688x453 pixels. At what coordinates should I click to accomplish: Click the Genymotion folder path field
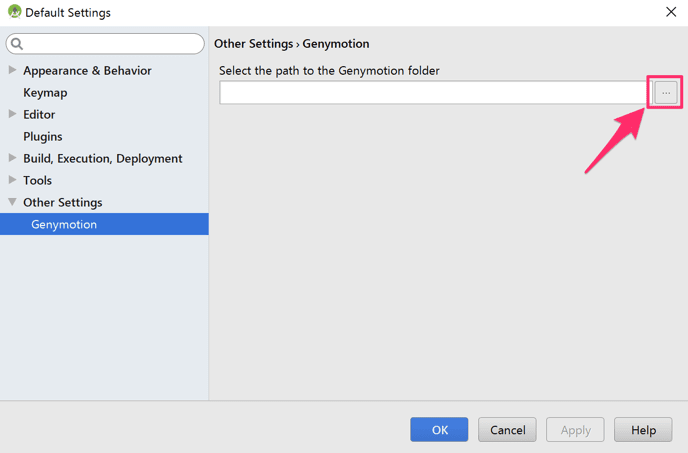(433, 93)
